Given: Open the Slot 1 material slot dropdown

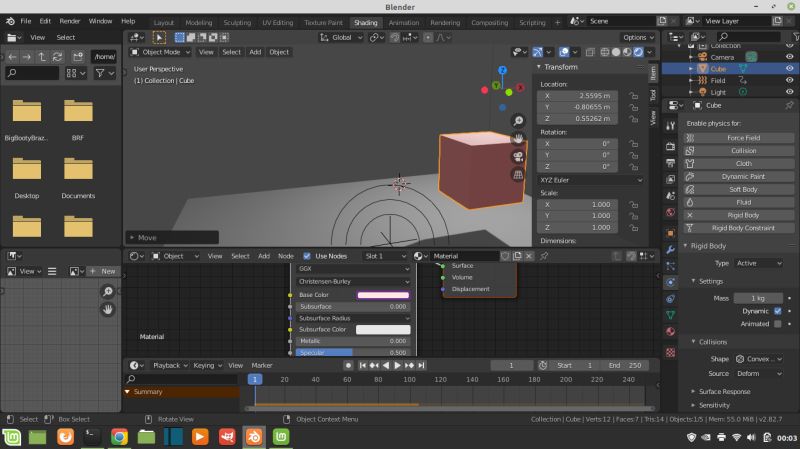Looking at the screenshot, I should coord(385,256).
